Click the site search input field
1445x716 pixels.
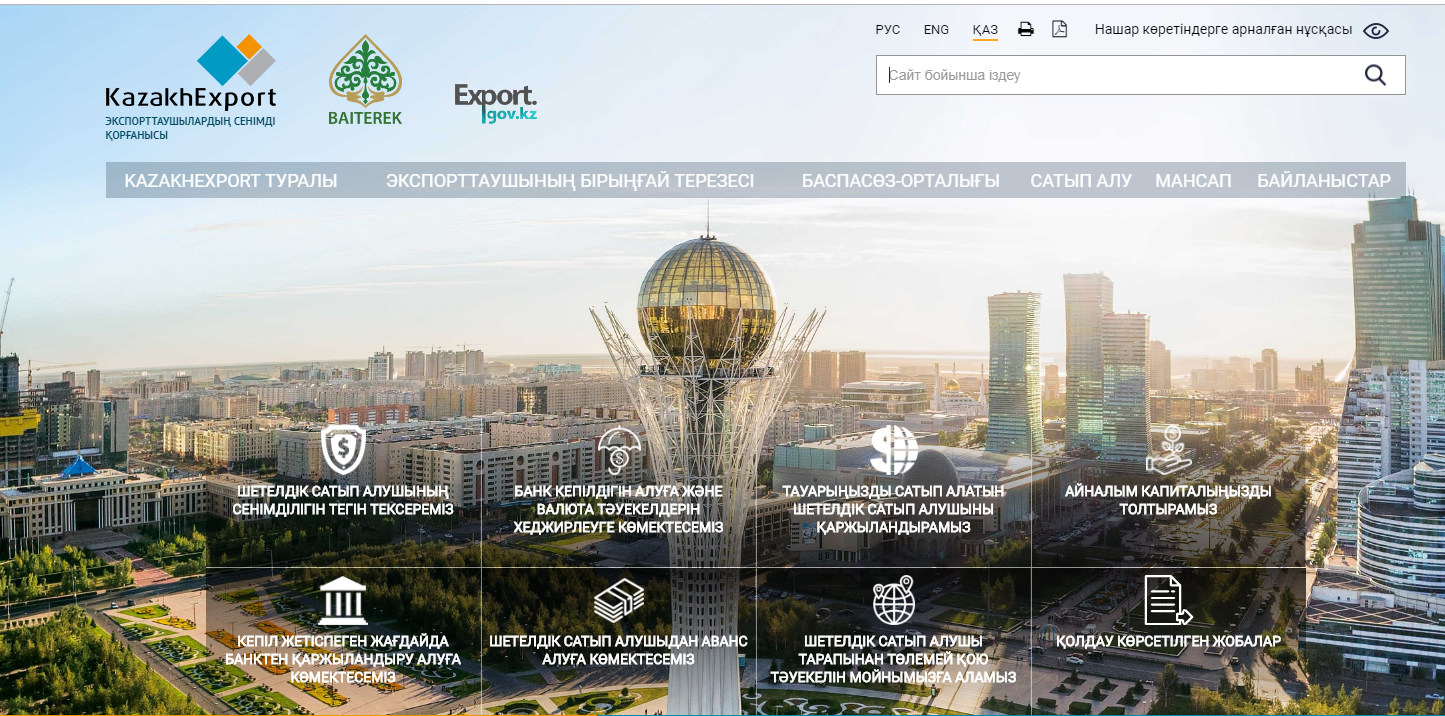pyautogui.click(x=1110, y=75)
